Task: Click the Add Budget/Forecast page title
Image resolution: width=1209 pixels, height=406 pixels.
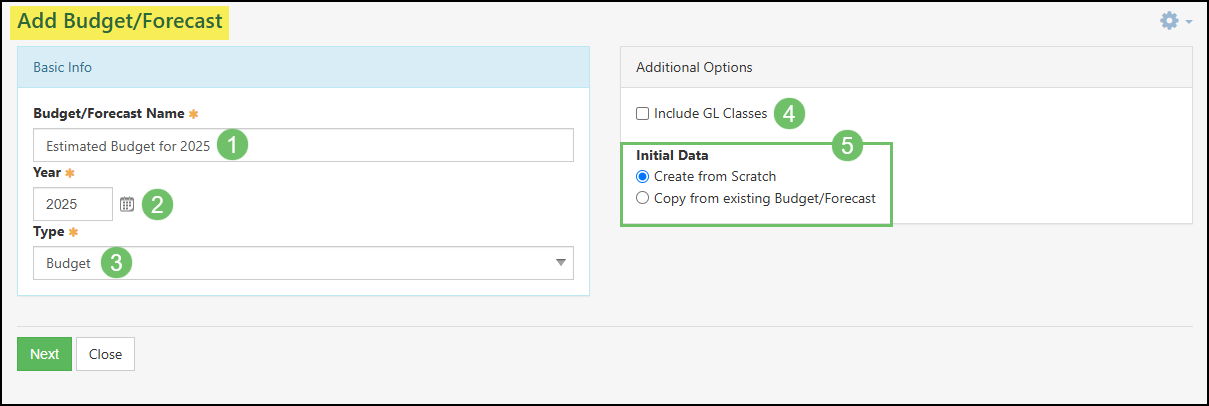Action: [x=120, y=21]
